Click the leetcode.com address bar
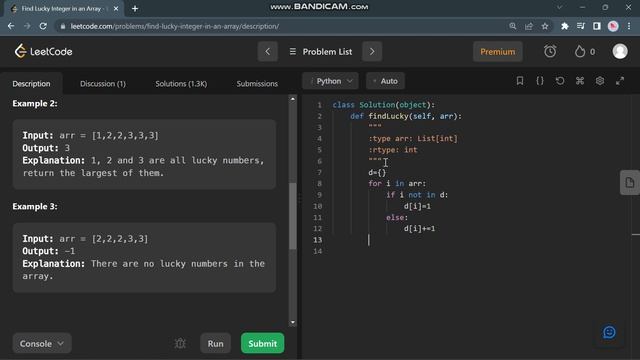 click(x=282, y=26)
